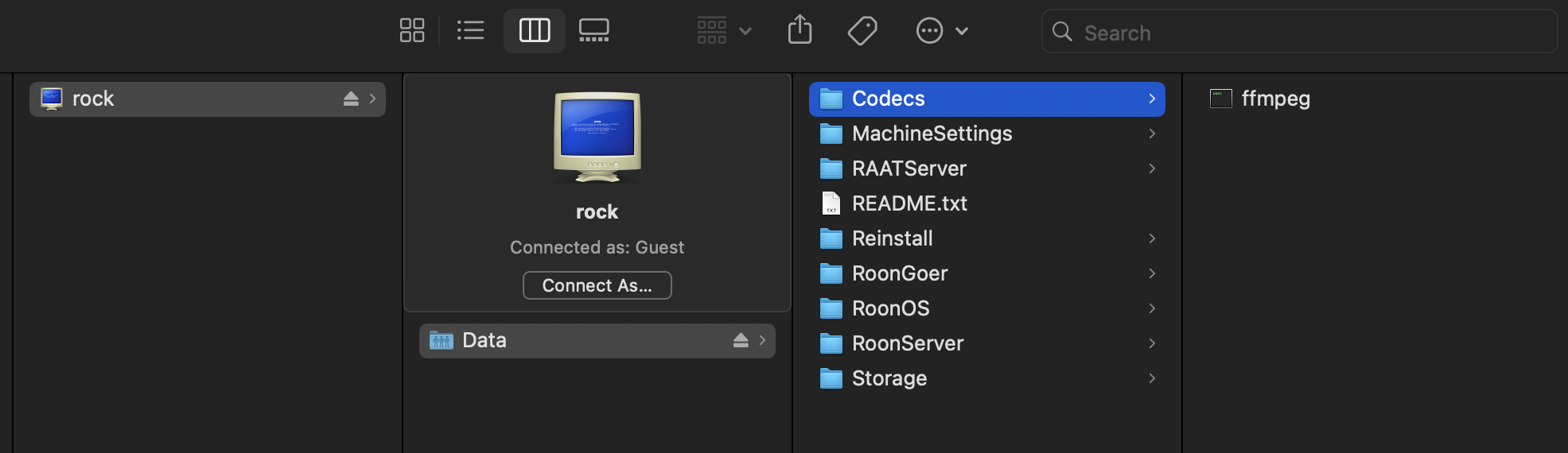
Task: Select column view mode
Action: tap(535, 31)
